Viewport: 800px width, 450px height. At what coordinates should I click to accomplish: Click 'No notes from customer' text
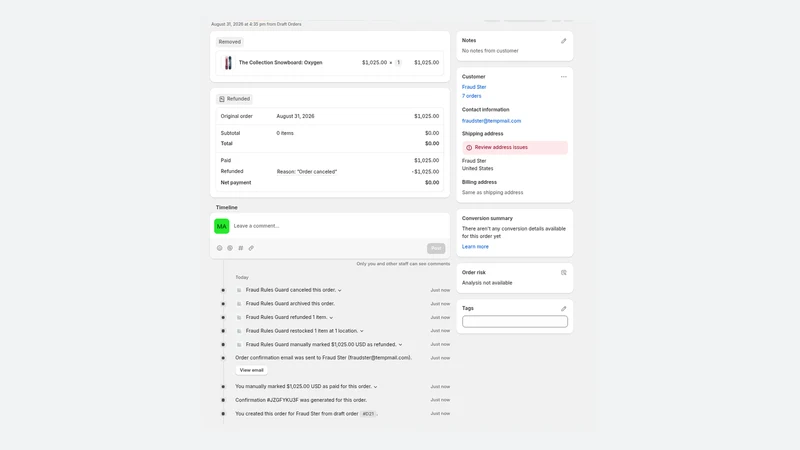[490, 51]
